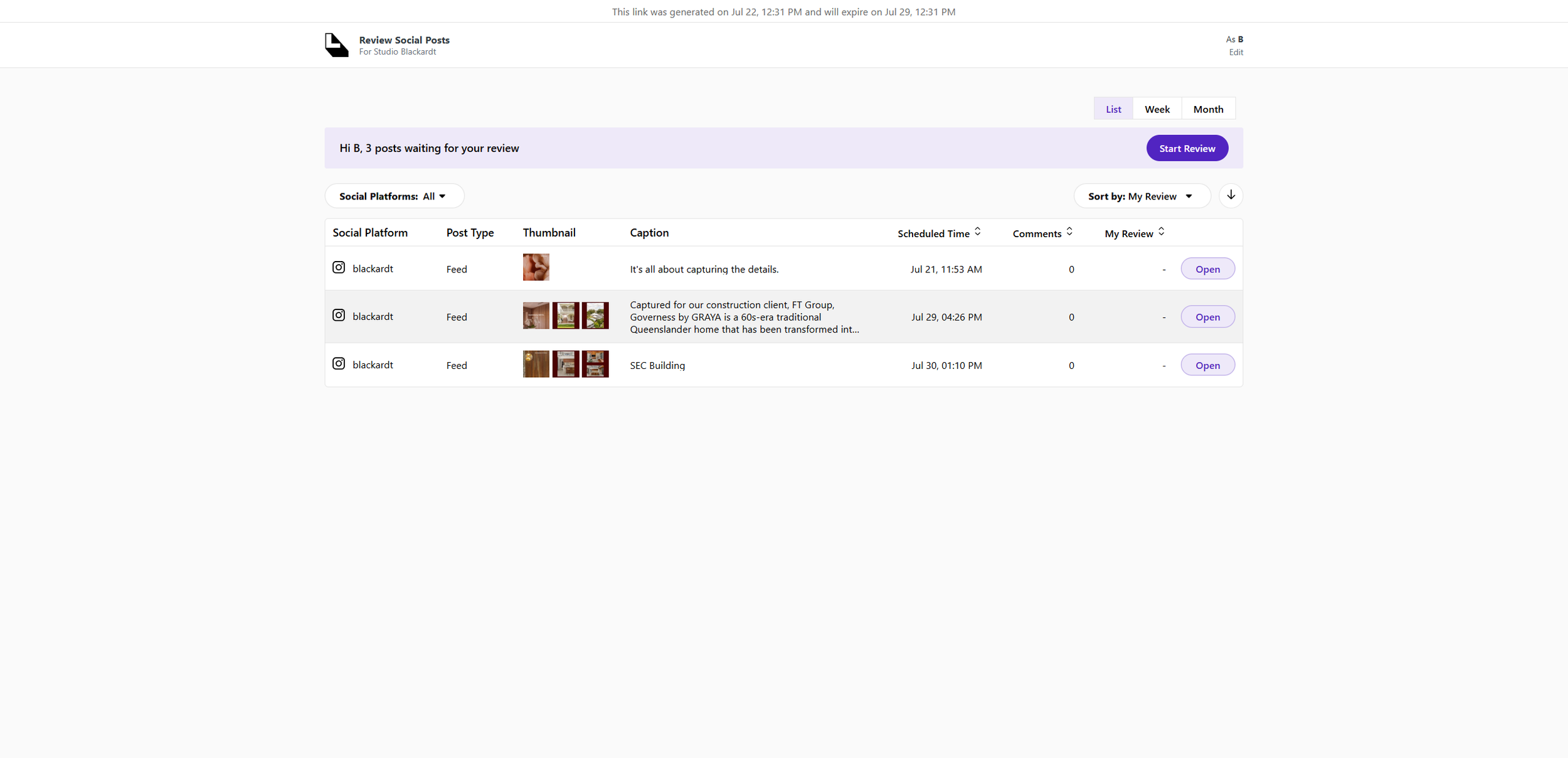Viewport: 1568px width, 758px height.
Task: Click the 'SEC Building' caption
Action: tap(657, 365)
